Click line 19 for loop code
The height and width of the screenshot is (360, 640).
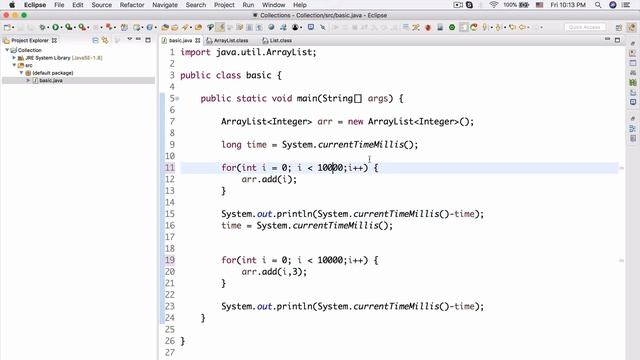pos(300,260)
